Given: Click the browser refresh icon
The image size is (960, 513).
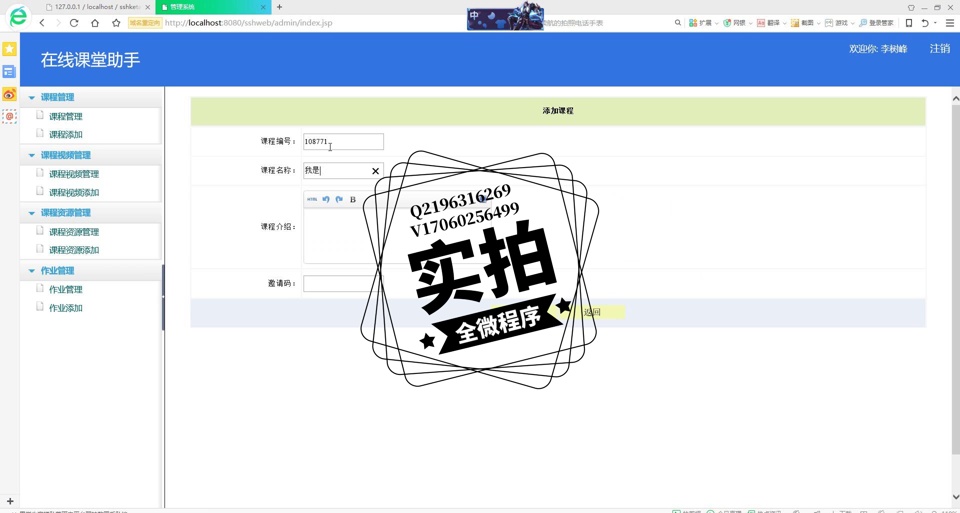Looking at the screenshot, I should [74, 22].
